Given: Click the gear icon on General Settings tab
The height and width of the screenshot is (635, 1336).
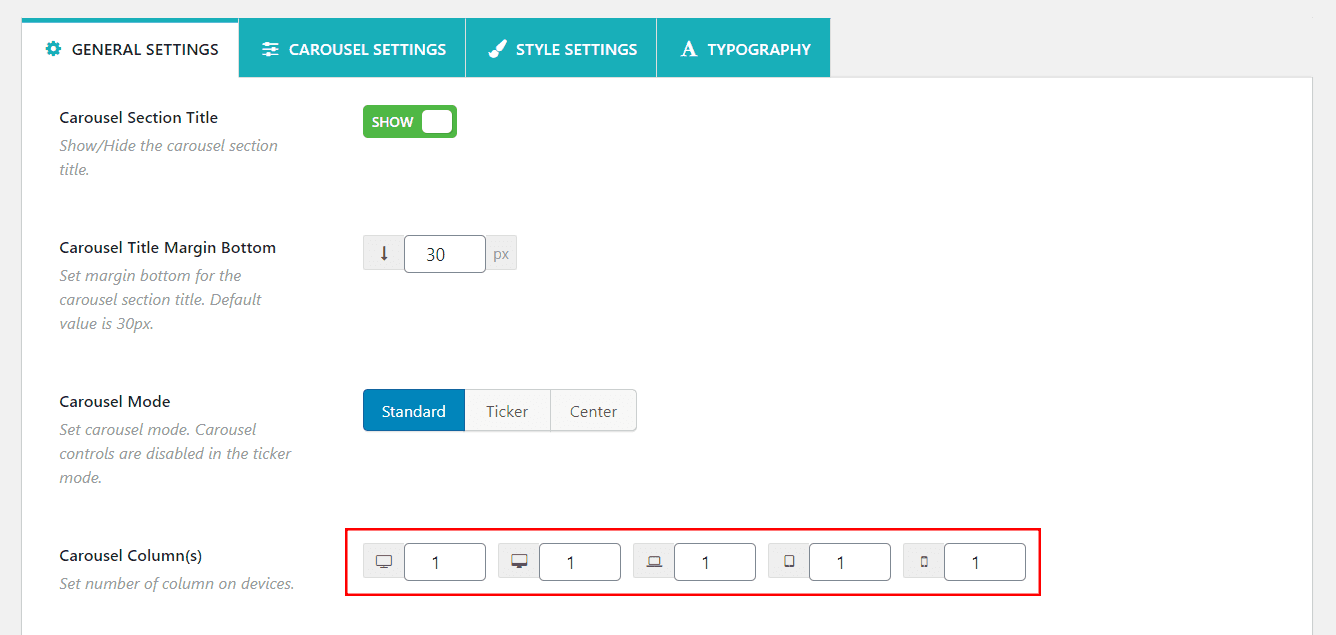Looking at the screenshot, I should [54, 49].
